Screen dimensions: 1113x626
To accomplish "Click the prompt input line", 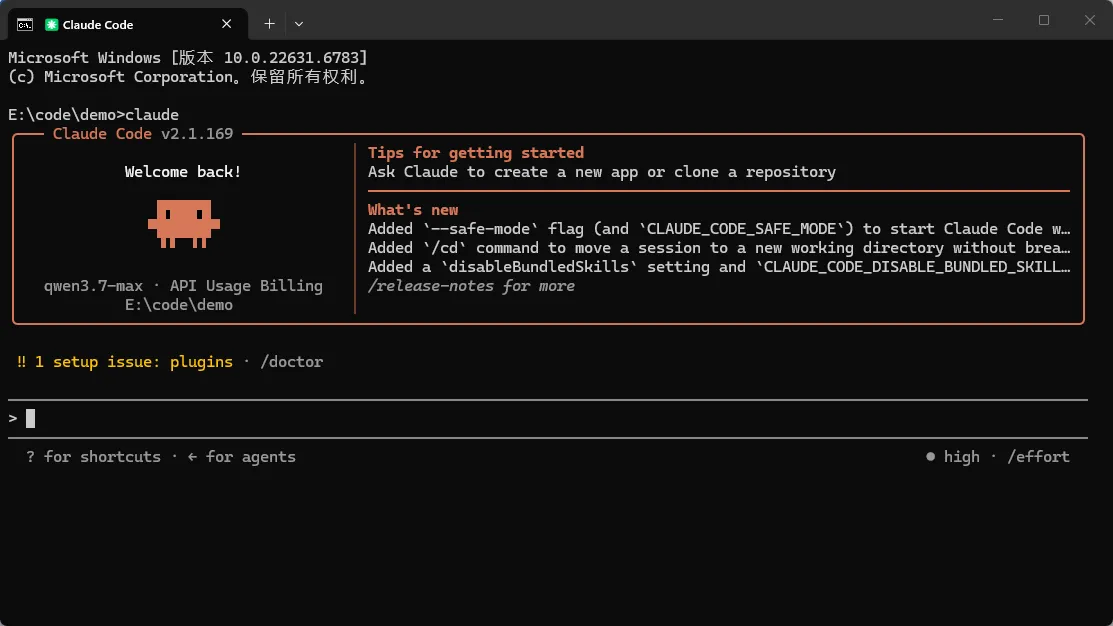I will pos(547,419).
